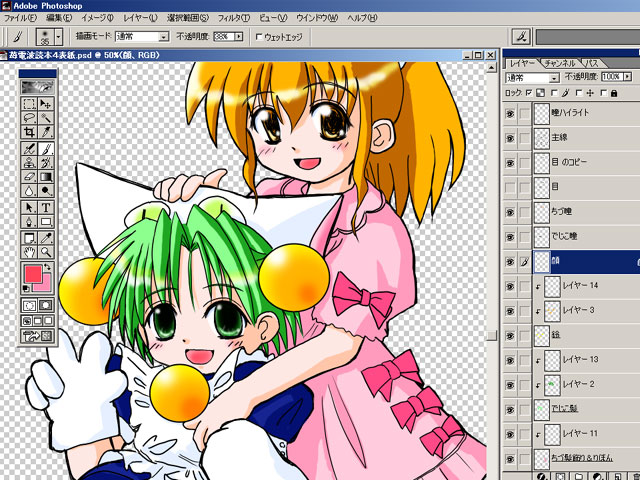Image resolution: width=640 pixels, height=480 pixels.
Task: Switch to the チャンネル tab
Action: click(x=560, y=63)
